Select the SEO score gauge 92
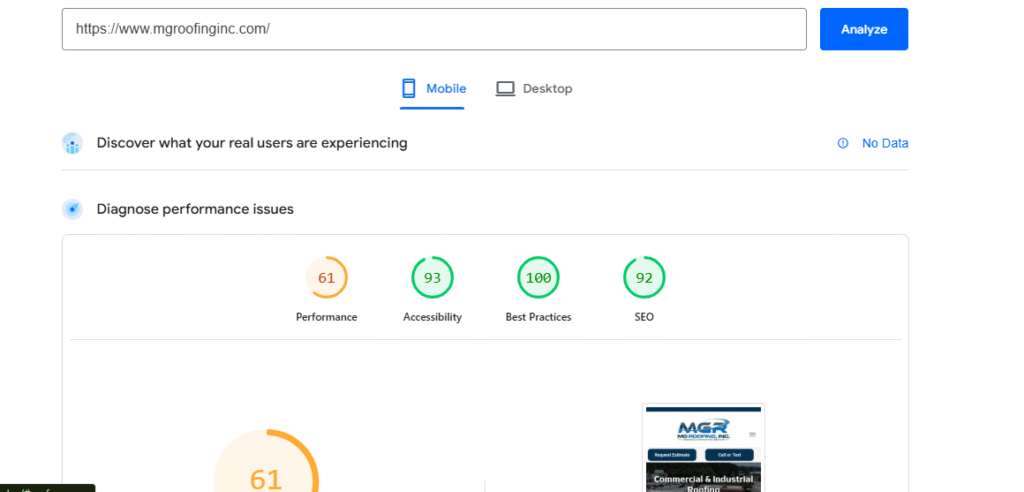 point(644,278)
